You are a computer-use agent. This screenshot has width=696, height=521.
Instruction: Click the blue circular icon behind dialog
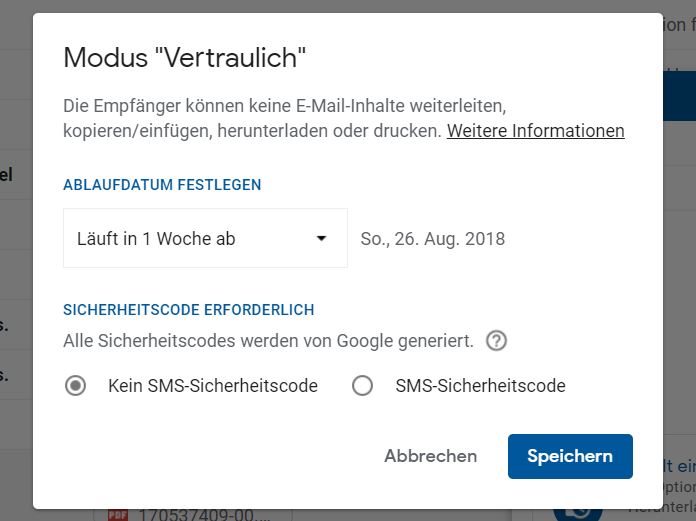tap(578, 511)
